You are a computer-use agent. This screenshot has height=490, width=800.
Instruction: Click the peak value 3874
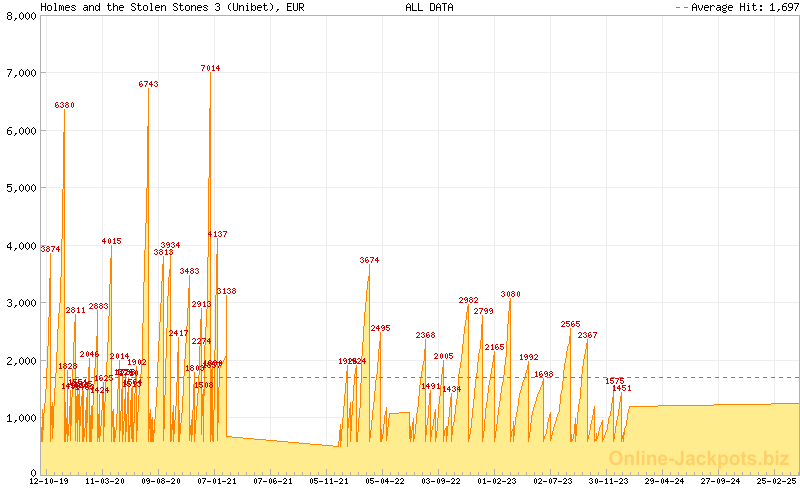tap(50, 249)
